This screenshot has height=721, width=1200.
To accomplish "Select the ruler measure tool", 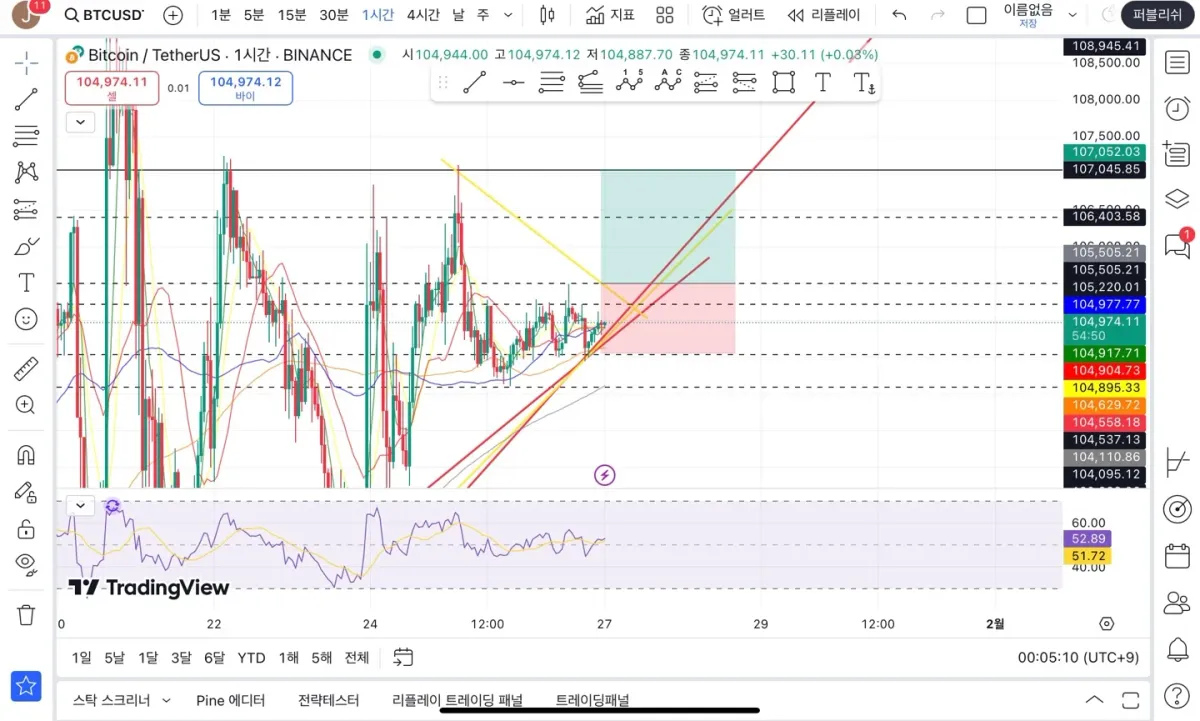I will (26, 369).
